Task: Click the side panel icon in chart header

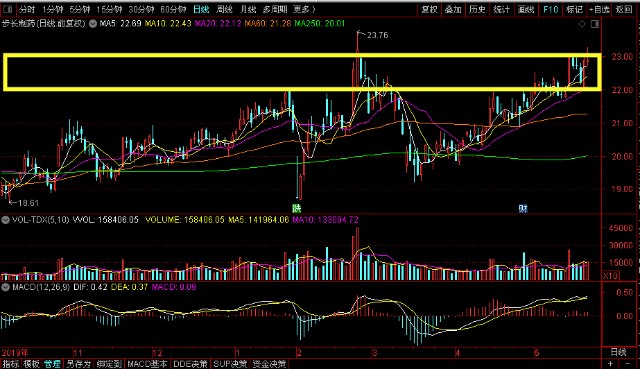Action: 595,24
